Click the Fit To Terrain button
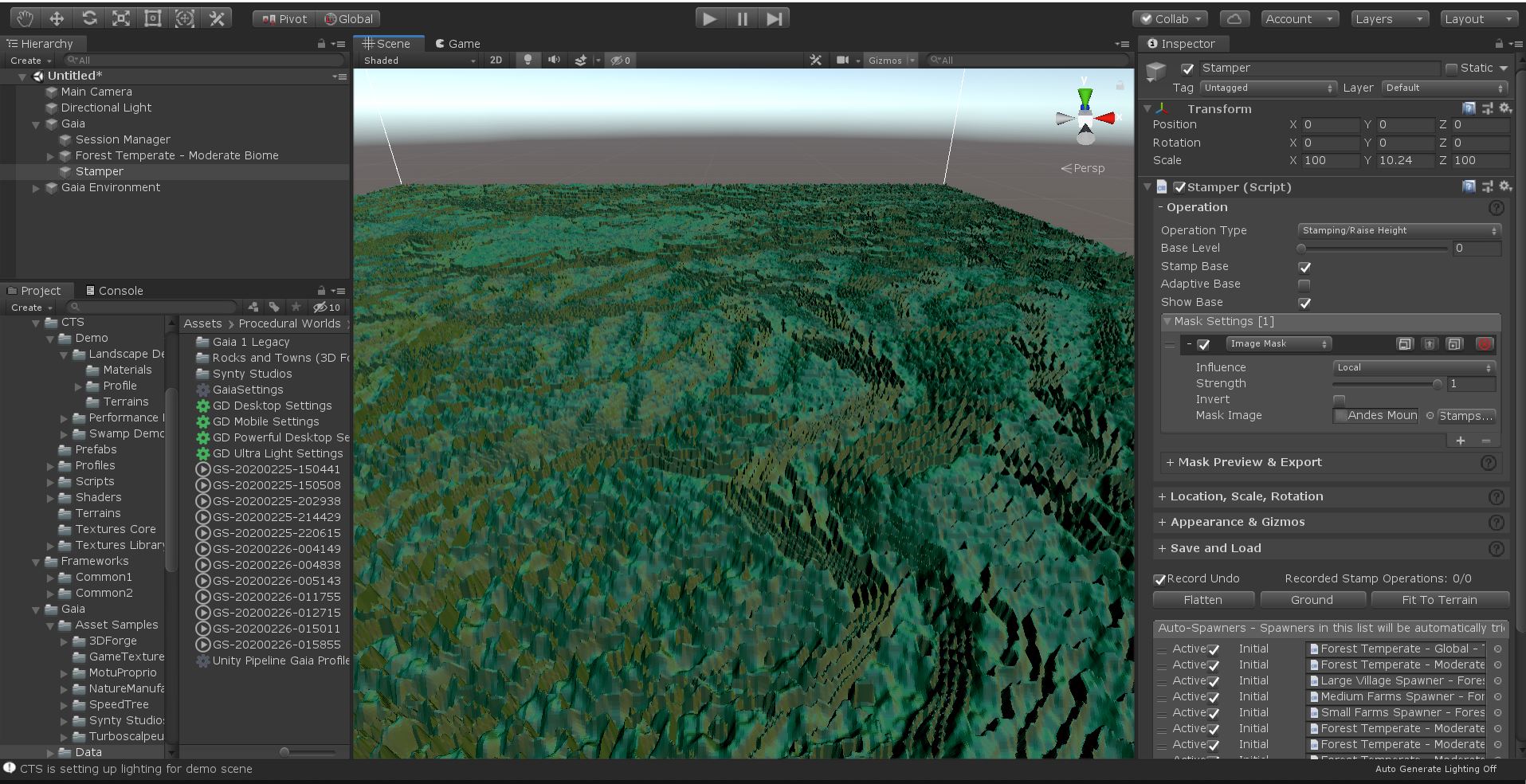Image resolution: width=1526 pixels, height=784 pixels. [1439, 599]
